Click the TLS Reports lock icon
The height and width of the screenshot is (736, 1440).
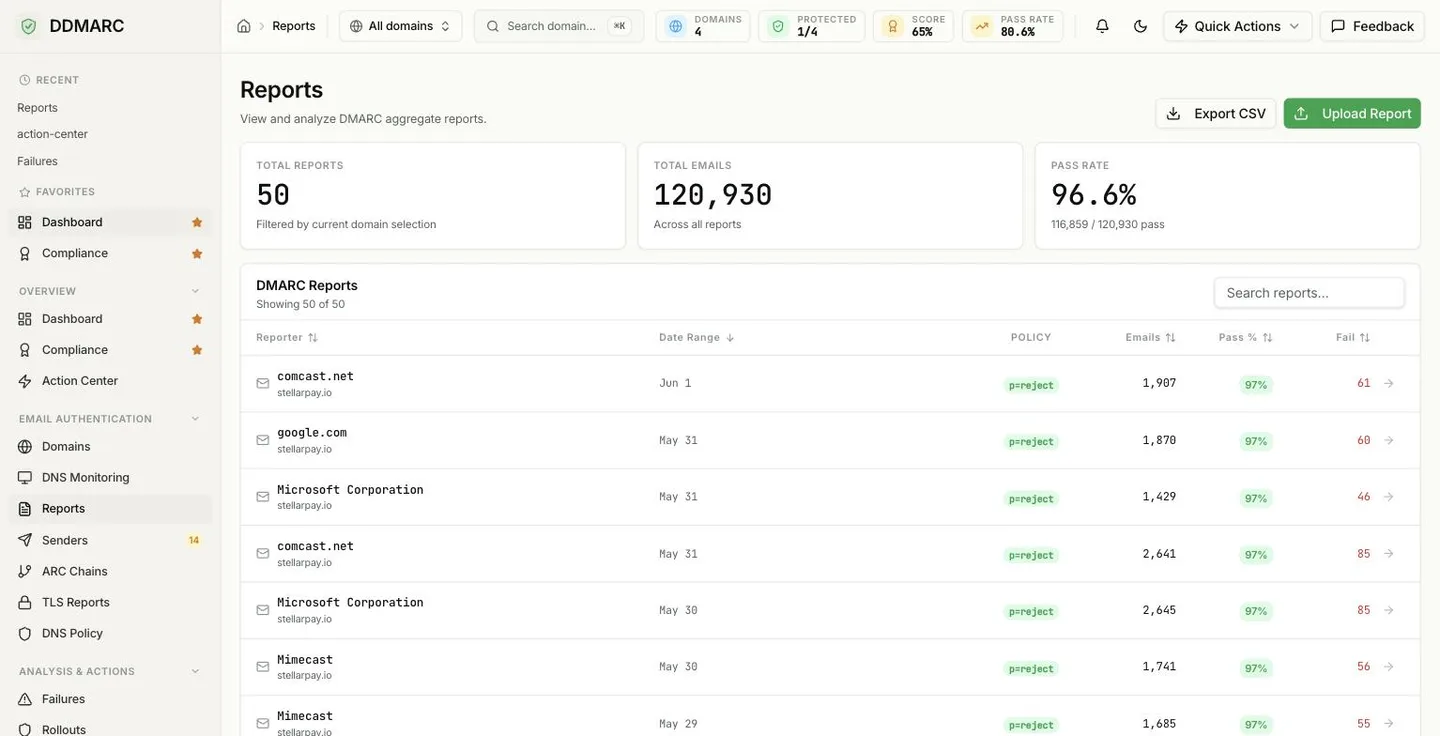tap(25, 602)
